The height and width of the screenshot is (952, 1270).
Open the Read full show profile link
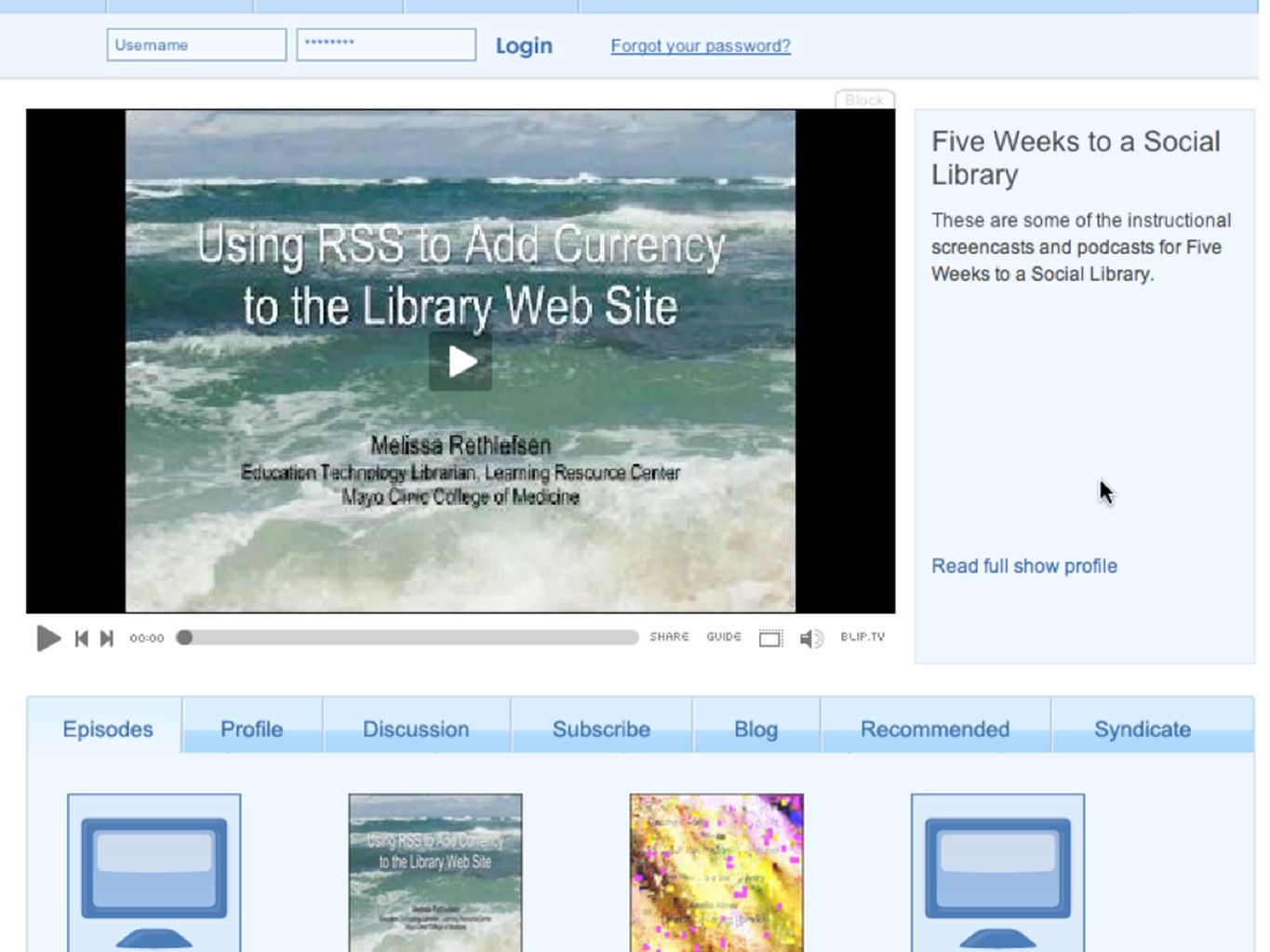[x=1024, y=566]
